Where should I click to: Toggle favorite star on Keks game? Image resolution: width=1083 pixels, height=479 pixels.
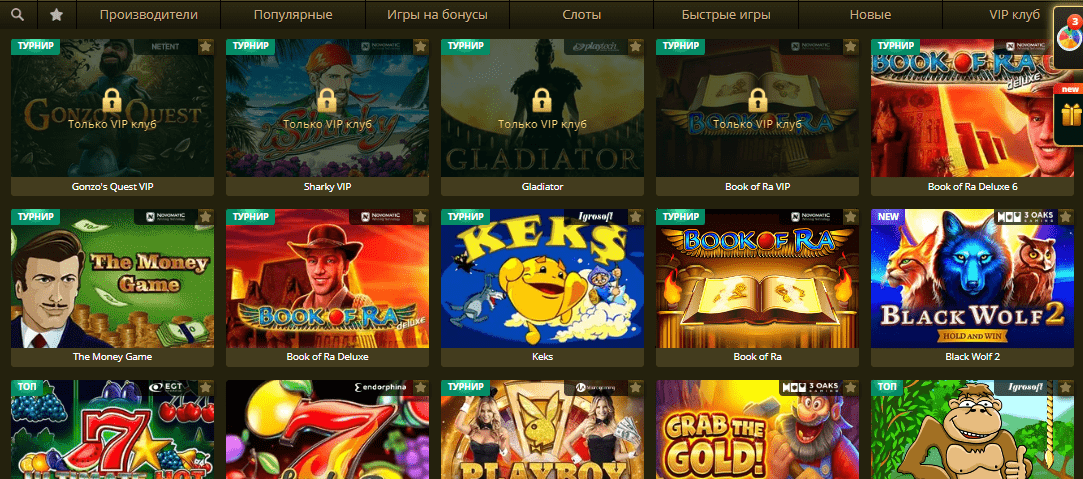click(x=635, y=217)
